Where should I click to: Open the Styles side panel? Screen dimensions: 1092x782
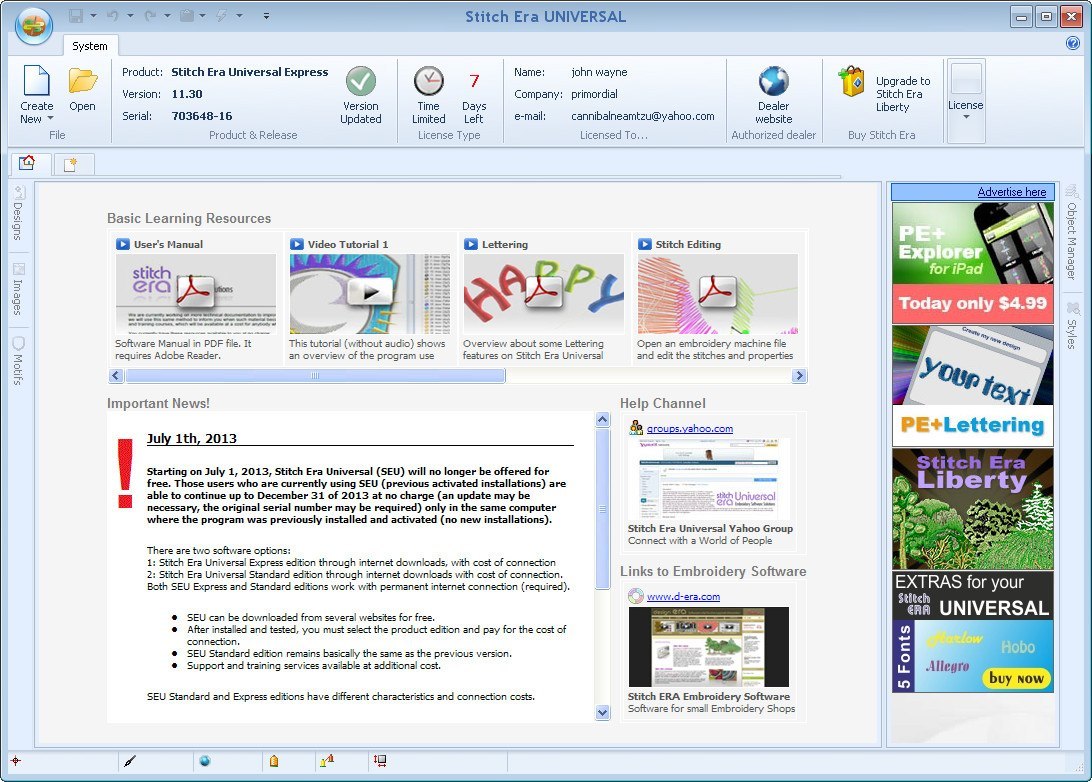coord(1072,326)
